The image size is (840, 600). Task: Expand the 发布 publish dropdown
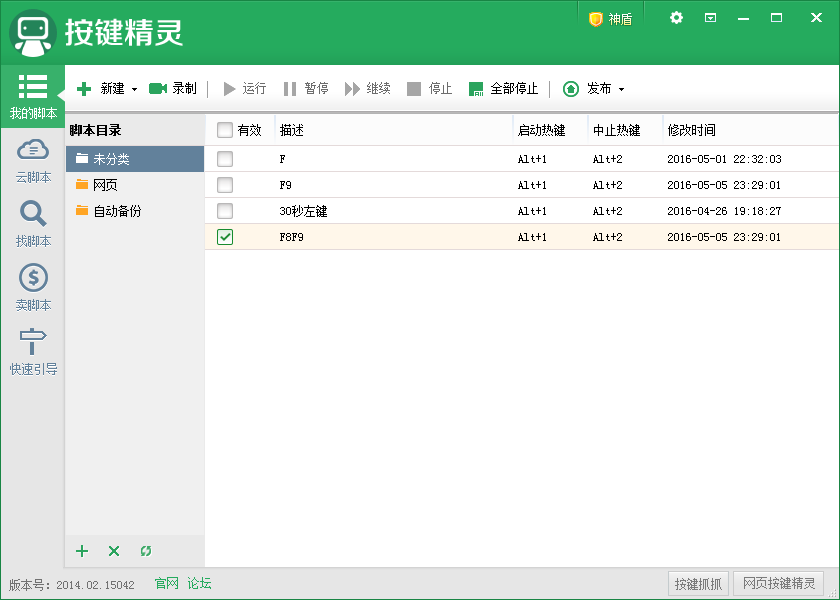[x=621, y=90]
